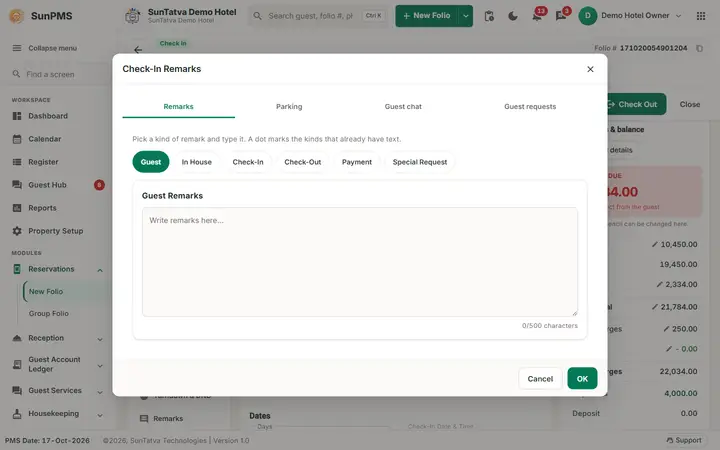Select the Check-Out remark kind
This screenshot has height=450, width=720.
coord(303,162)
